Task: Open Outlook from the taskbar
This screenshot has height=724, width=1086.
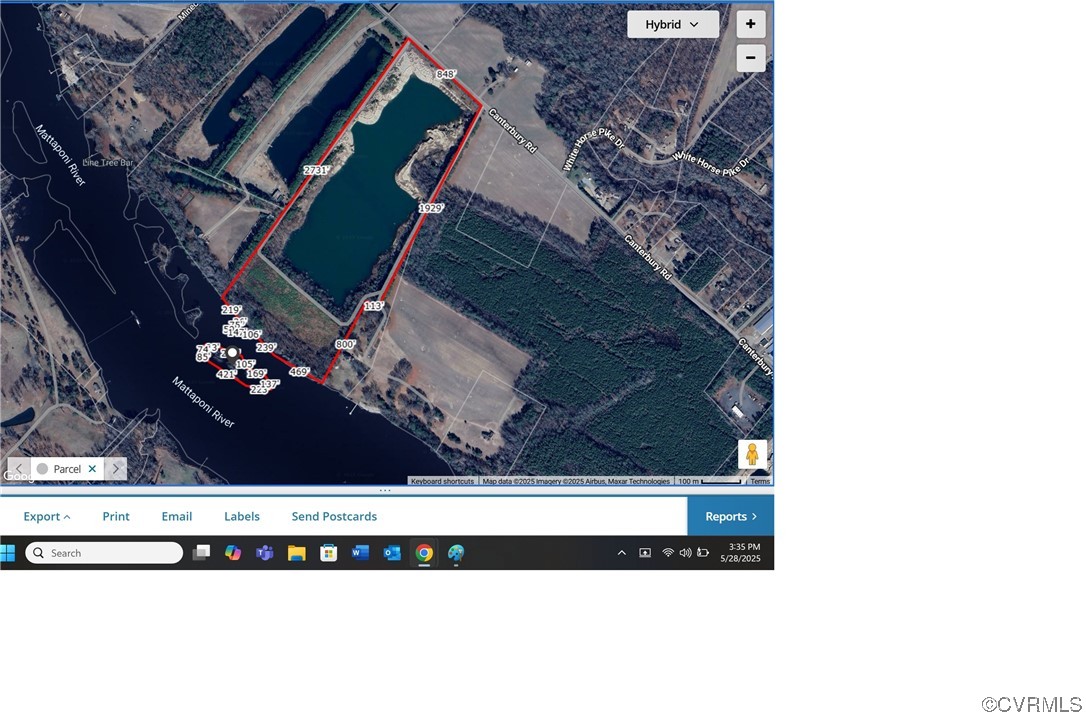Action: coord(392,553)
